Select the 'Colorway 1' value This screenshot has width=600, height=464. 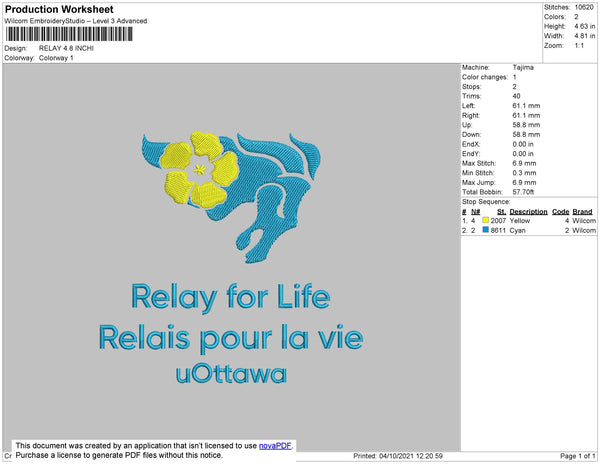tap(56, 58)
